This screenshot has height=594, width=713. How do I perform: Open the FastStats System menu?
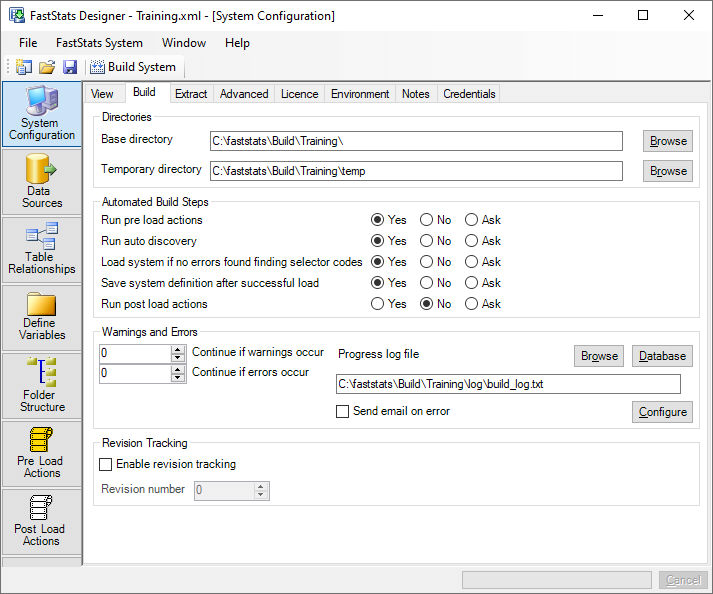pyautogui.click(x=99, y=43)
